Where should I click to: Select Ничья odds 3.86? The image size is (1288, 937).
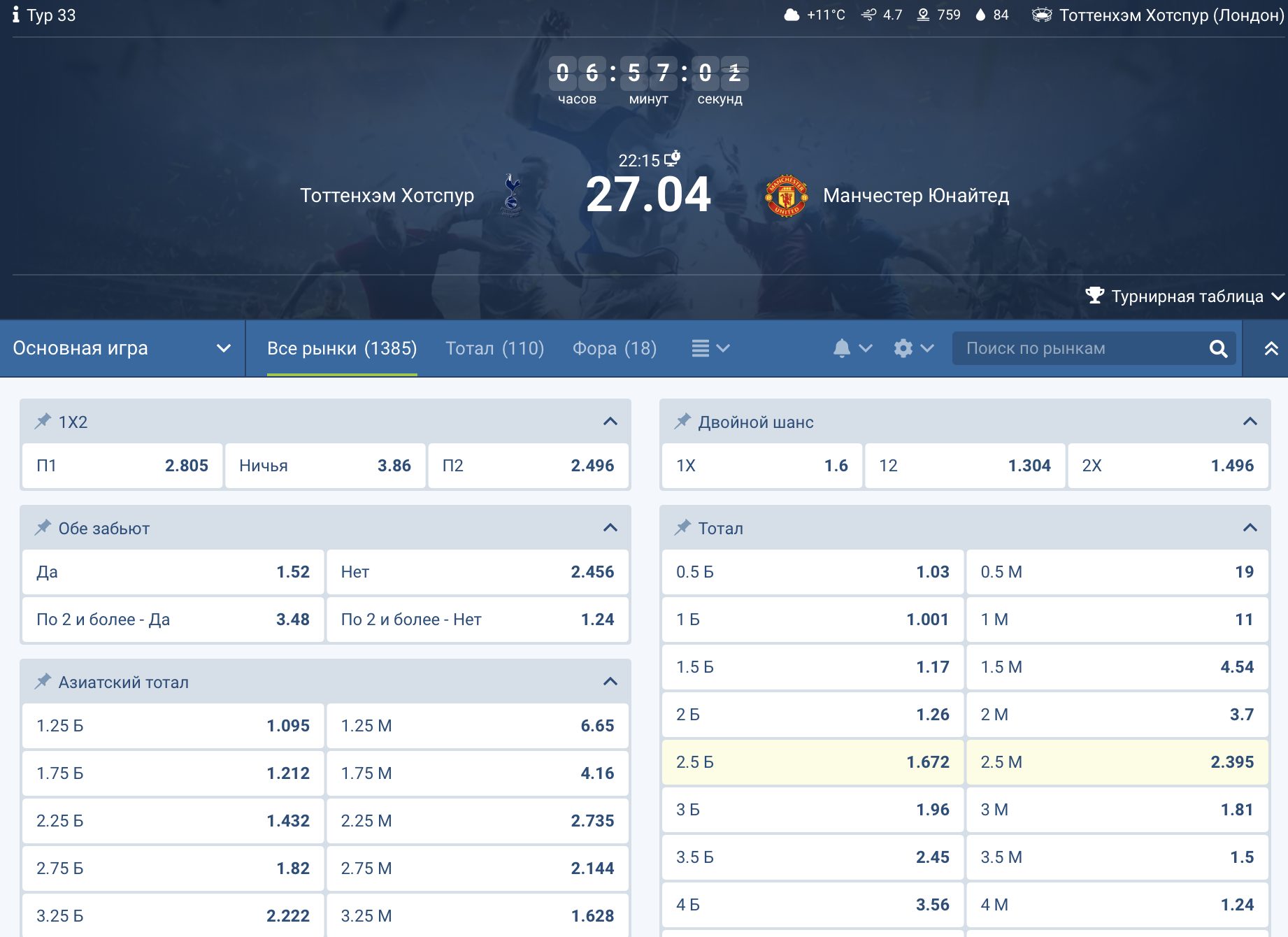tap(325, 466)
